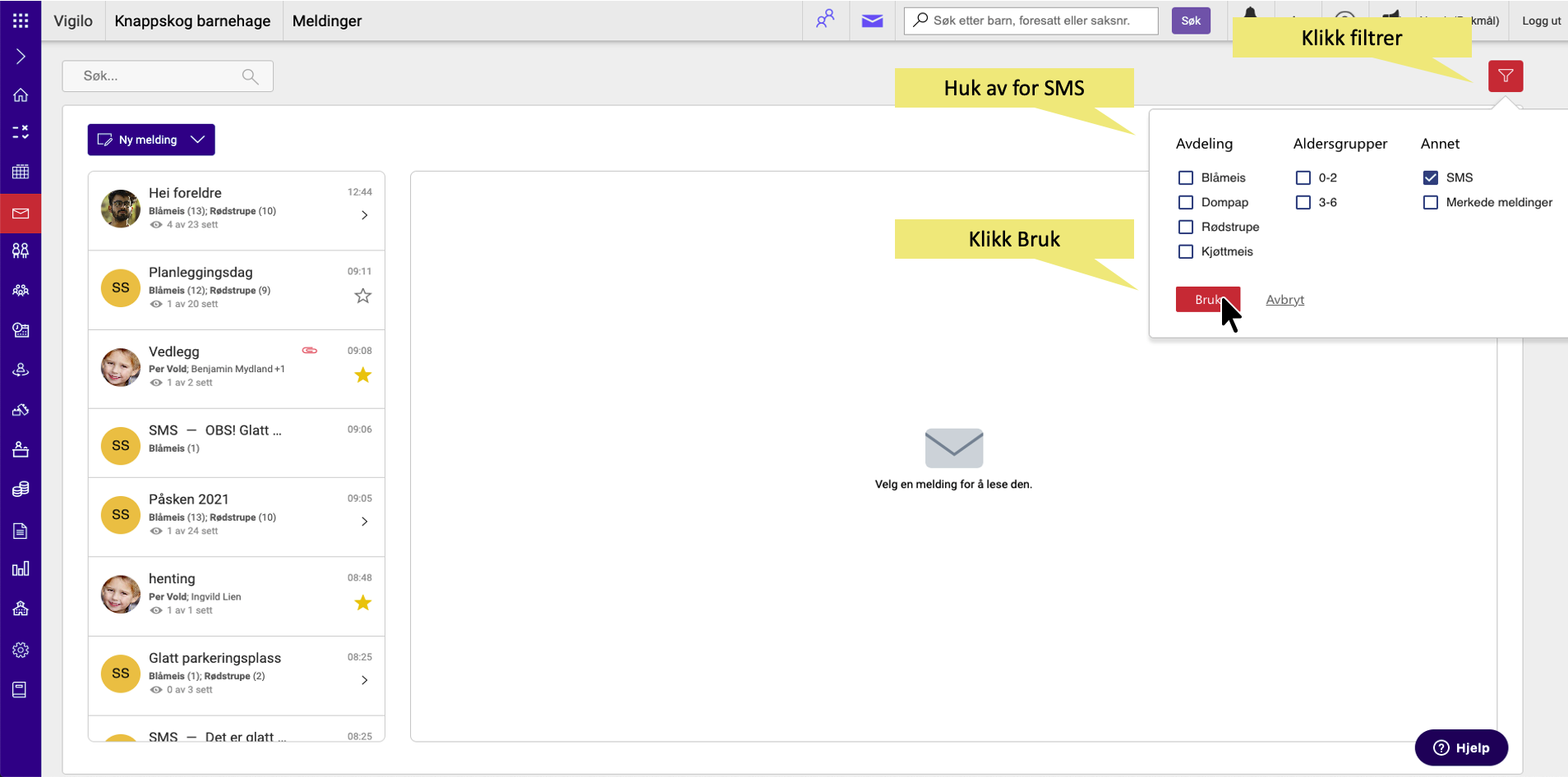Open the app grid menu icon
The image size is (1568, 777).
tap(21, 21)
